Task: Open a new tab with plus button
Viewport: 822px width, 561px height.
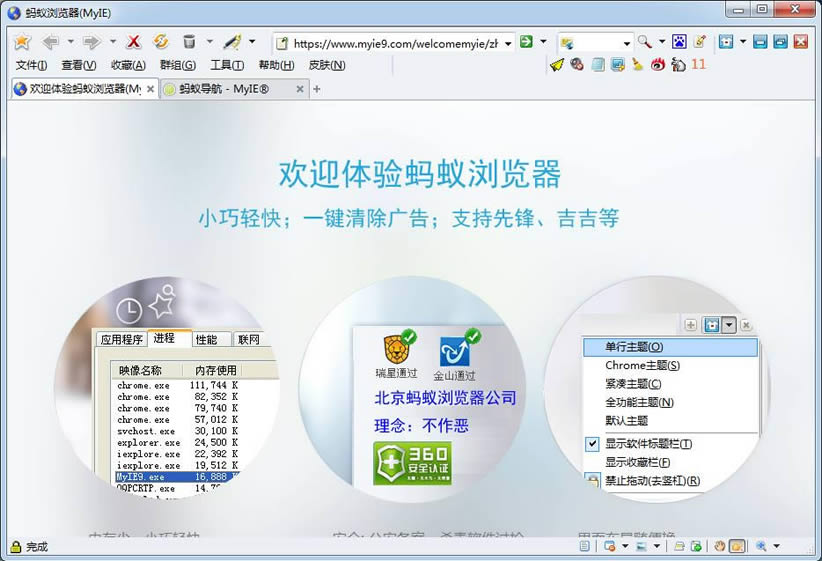Action: point(317,89)
